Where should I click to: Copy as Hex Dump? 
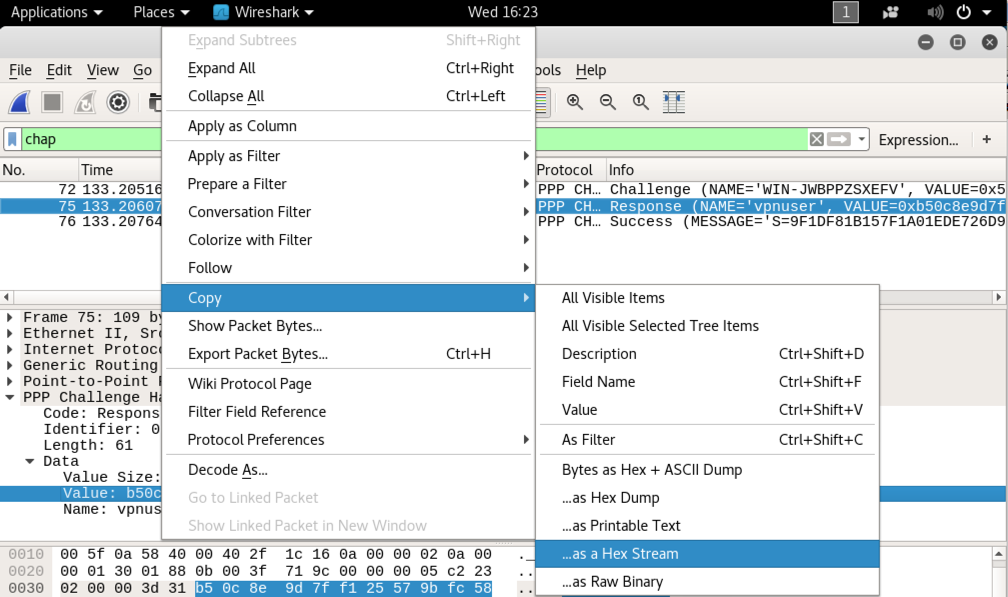[x=707, y=498]
